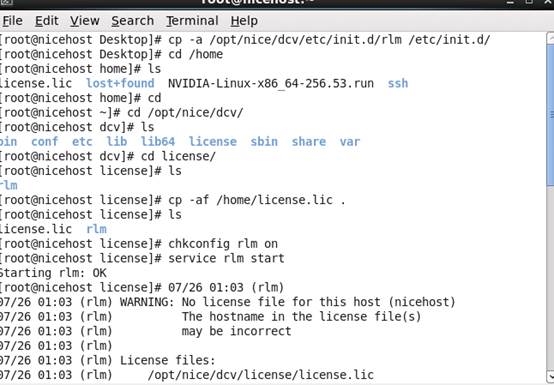
Task: Open the Search menu
Action: click(132, 21)
